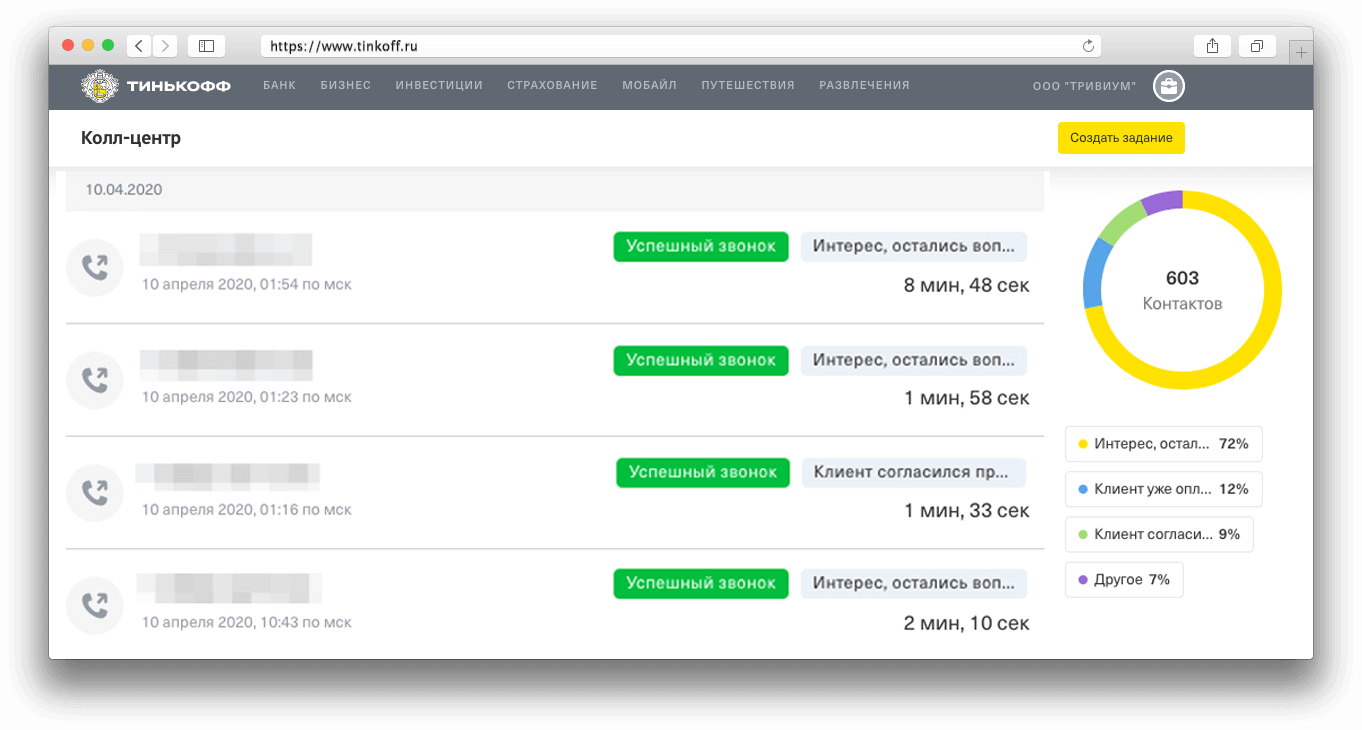Click the blurred caller name of the 01:16 call
Screen dimensions: 1362x730
[228, 475]
